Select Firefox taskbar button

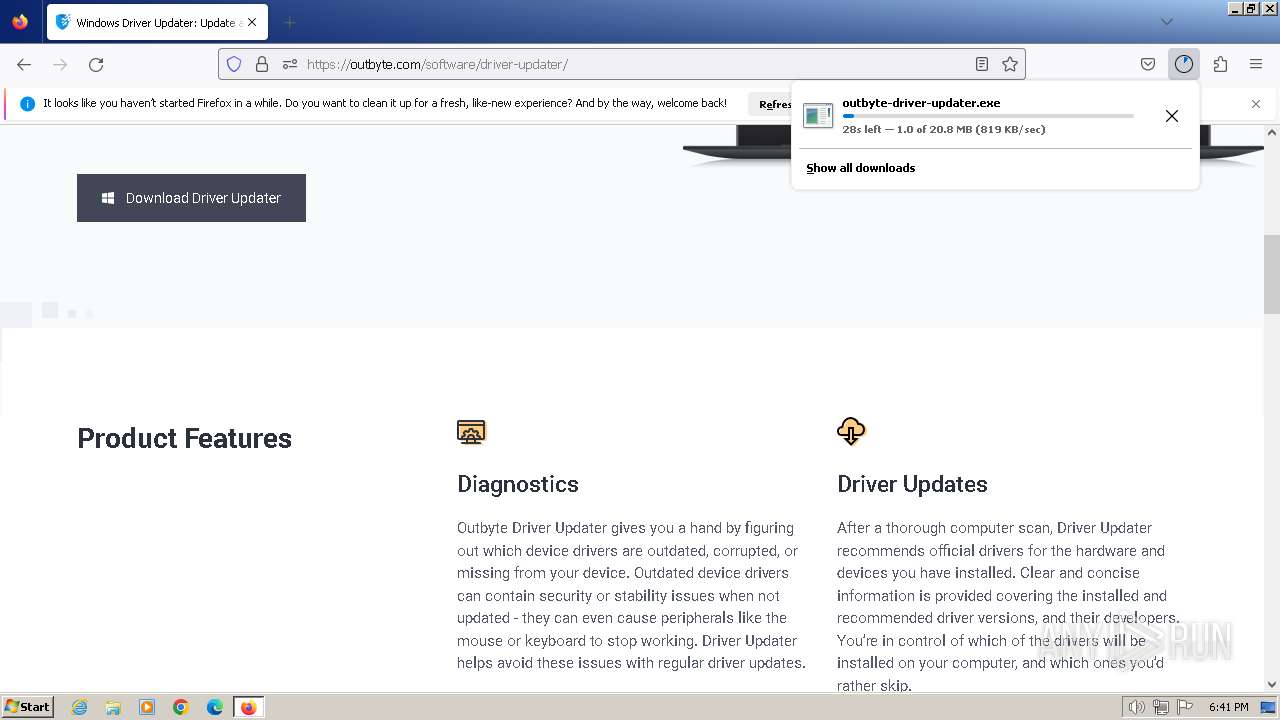click(248, 707)
